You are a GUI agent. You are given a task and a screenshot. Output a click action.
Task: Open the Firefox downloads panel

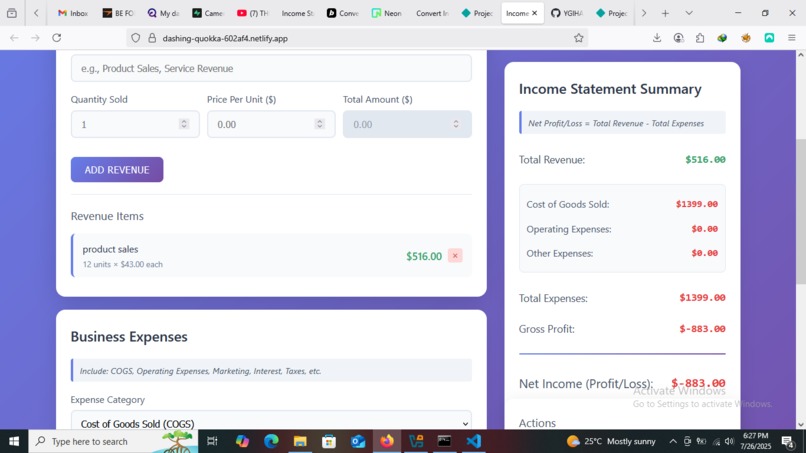pyautogui.click(x=657, y=38)
